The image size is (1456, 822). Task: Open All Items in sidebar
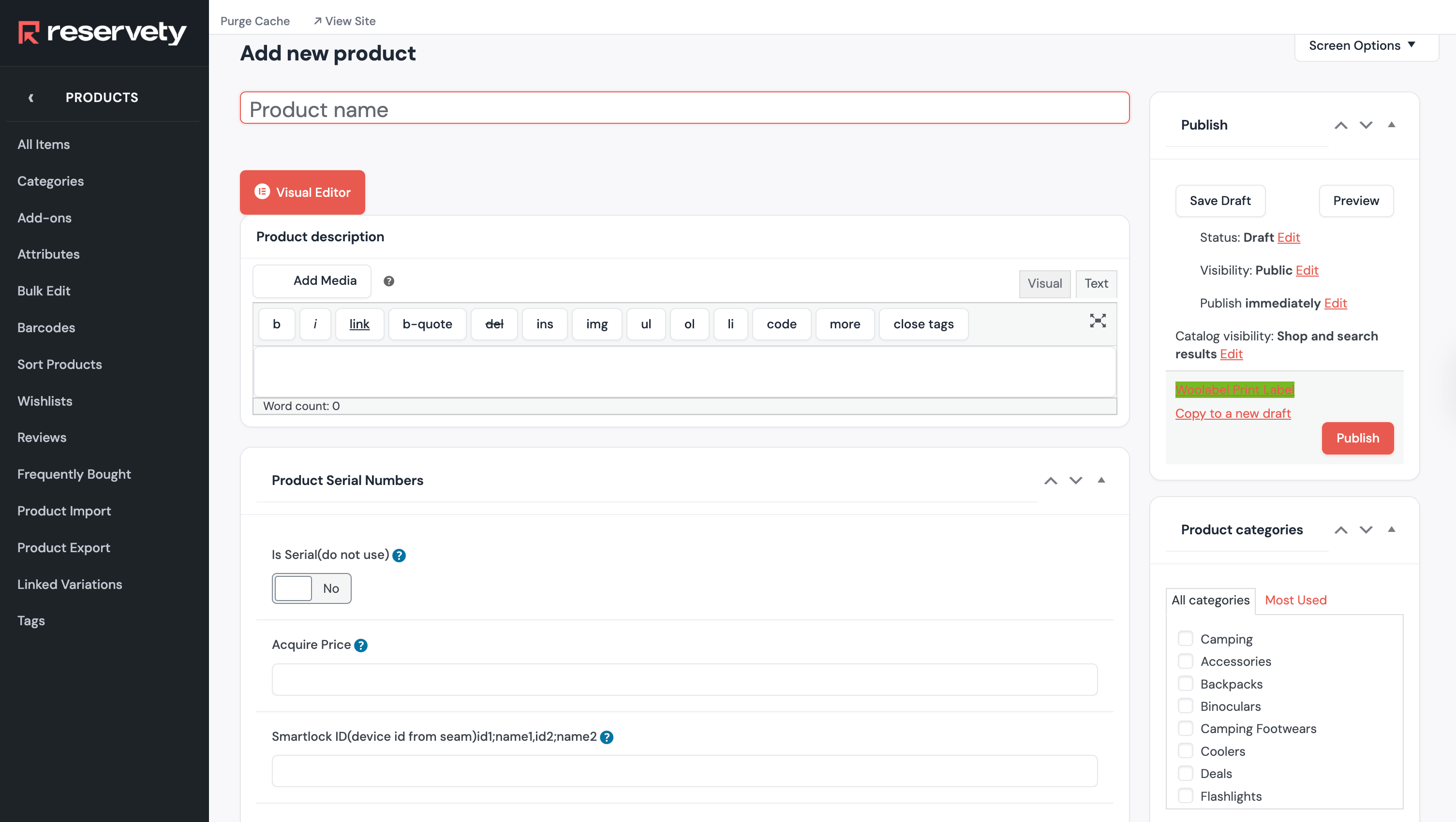point(44,145)
